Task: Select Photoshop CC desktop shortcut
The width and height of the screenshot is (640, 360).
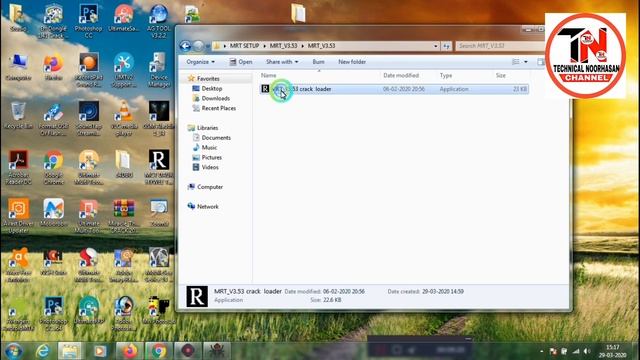Action: coord(89,20)
